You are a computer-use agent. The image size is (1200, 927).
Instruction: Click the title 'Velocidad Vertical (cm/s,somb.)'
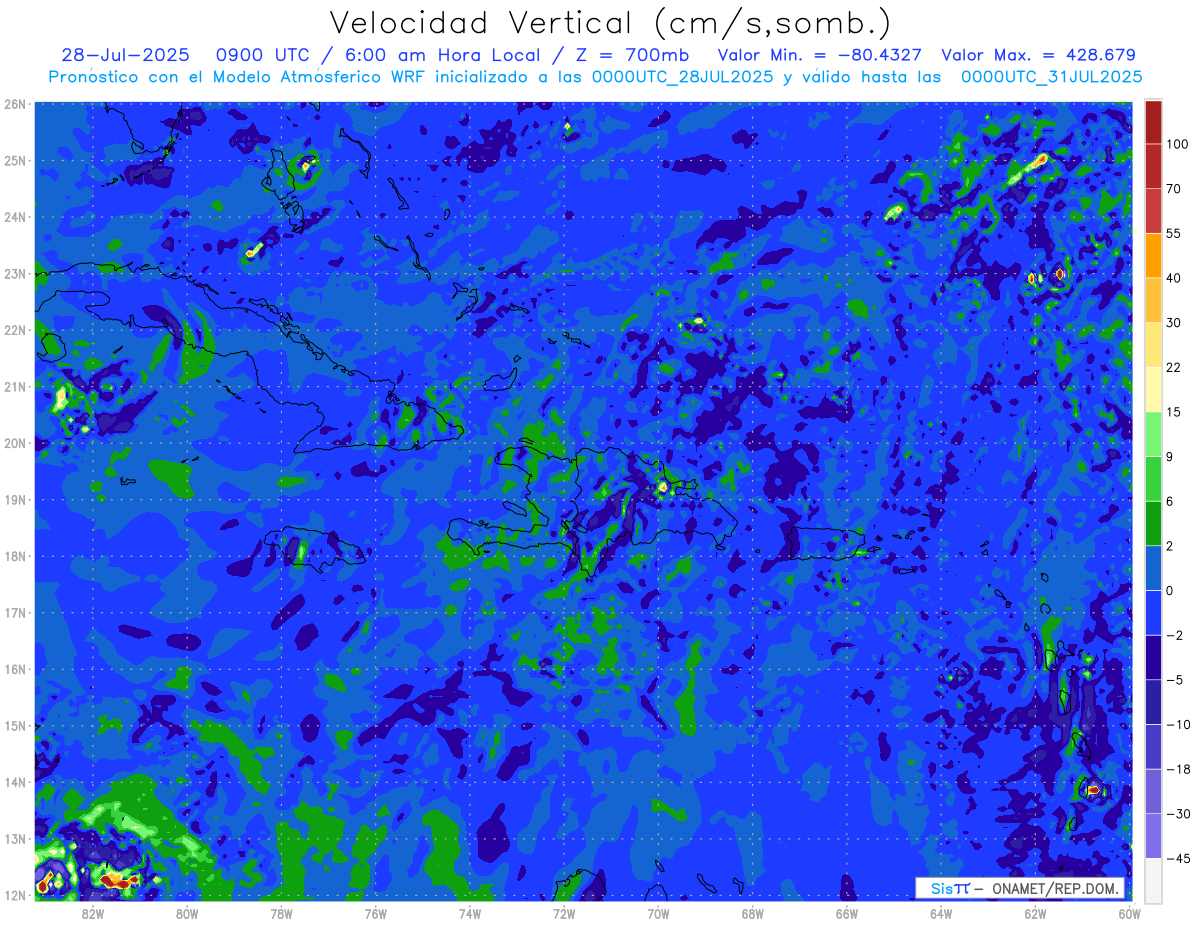[x=610, y=22]
